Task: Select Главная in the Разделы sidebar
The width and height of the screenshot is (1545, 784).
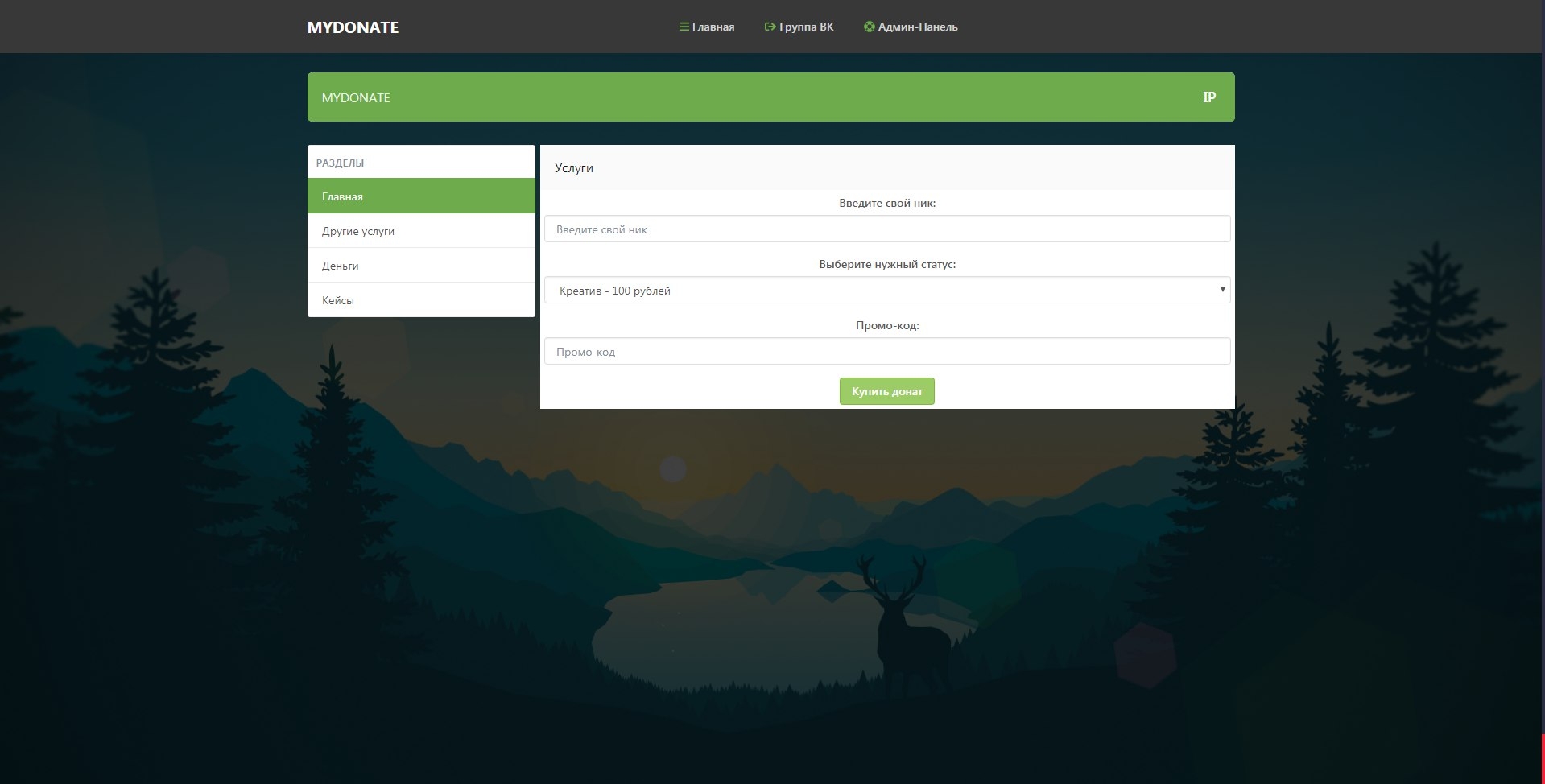Action: coord(421,196)
